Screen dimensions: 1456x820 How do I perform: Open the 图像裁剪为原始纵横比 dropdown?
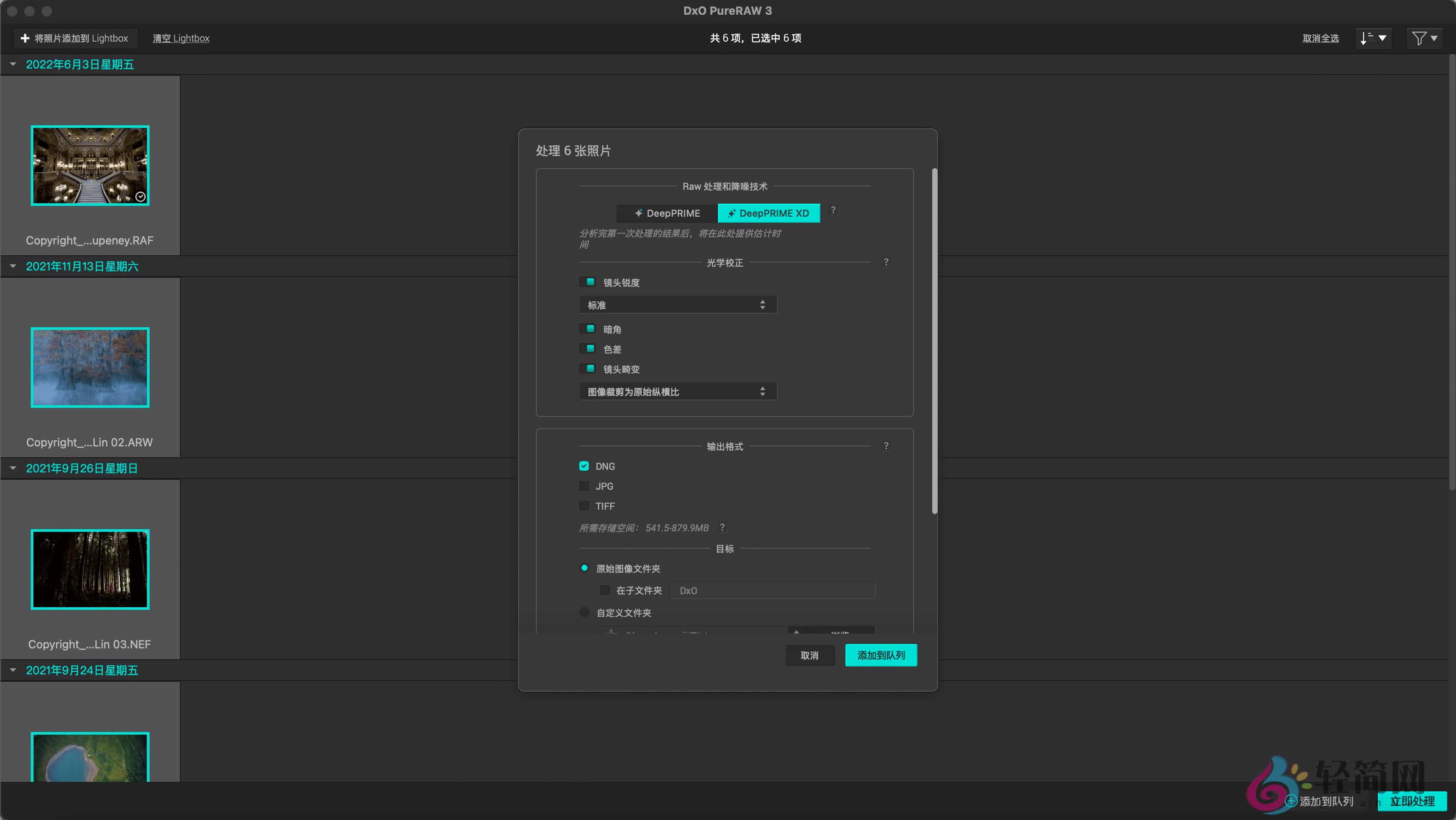(x=677, y=391)
